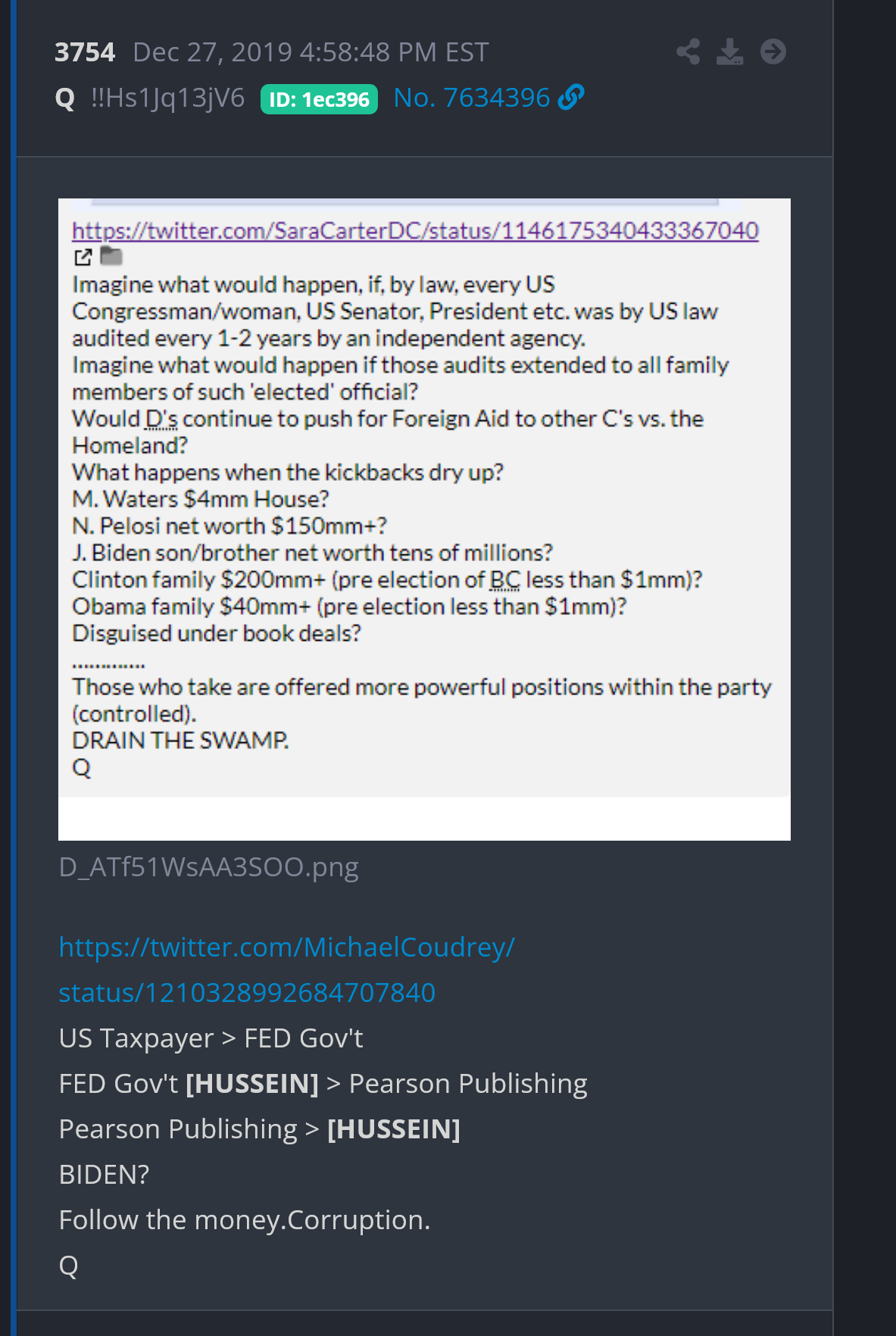Viewport: 896px width, 1336px height.
Task: Open the embedded screenshot image thumbnail
Action: [424, 520]
